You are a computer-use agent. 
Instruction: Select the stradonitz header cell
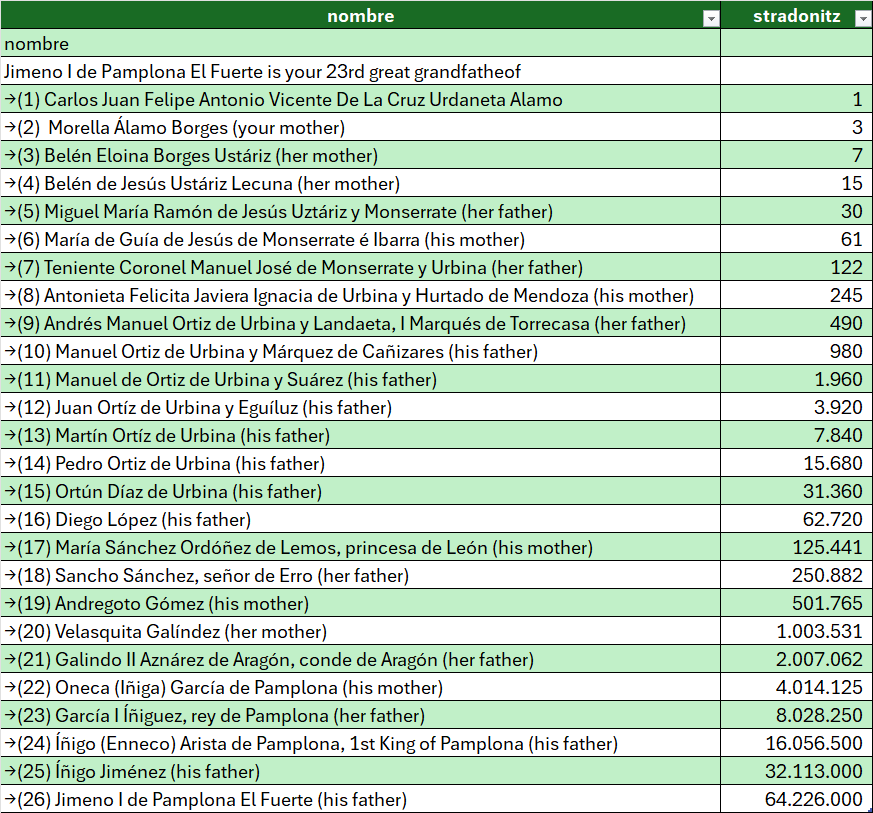797,15
